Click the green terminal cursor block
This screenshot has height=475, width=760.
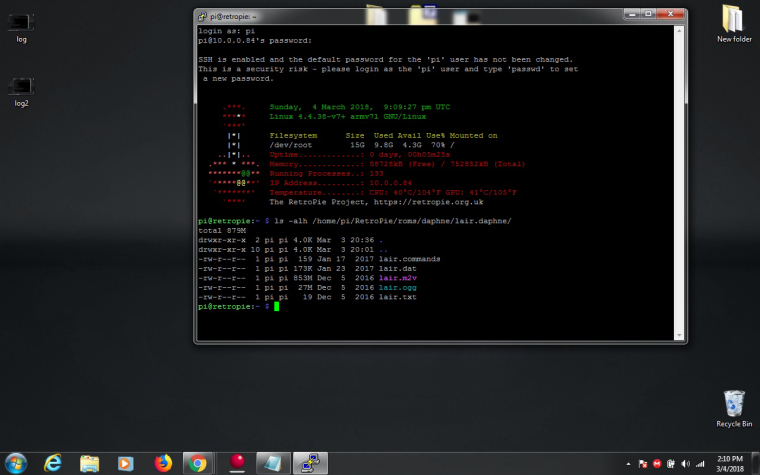point(276,306)
